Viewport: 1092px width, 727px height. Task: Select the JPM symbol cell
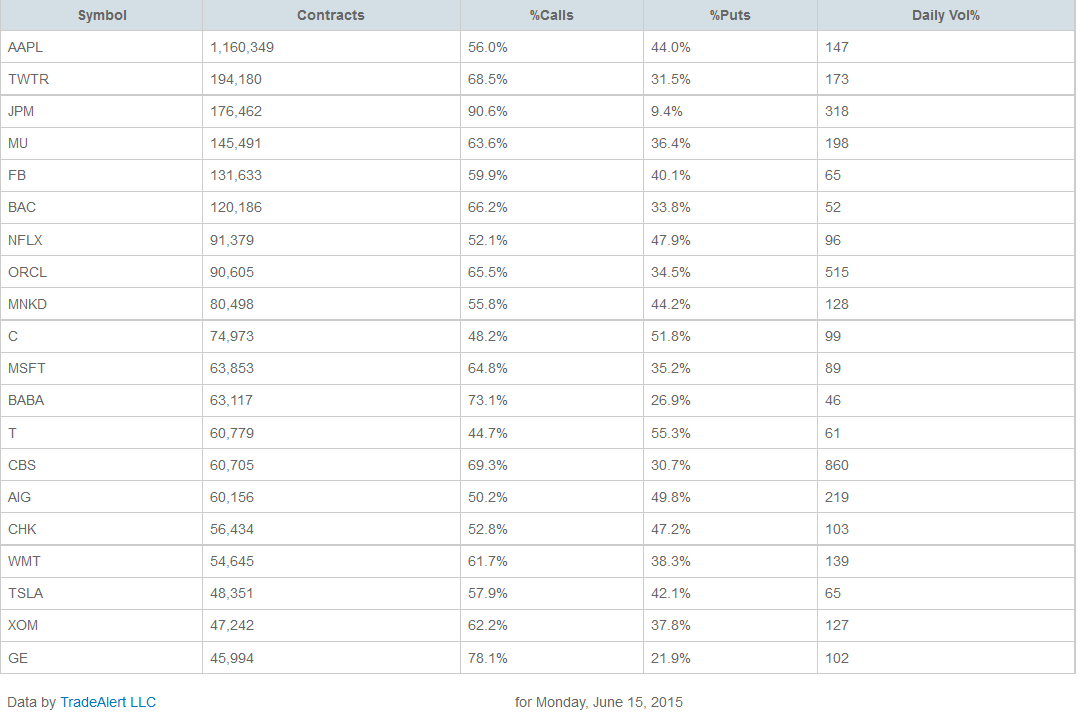[x=21, y=111]
